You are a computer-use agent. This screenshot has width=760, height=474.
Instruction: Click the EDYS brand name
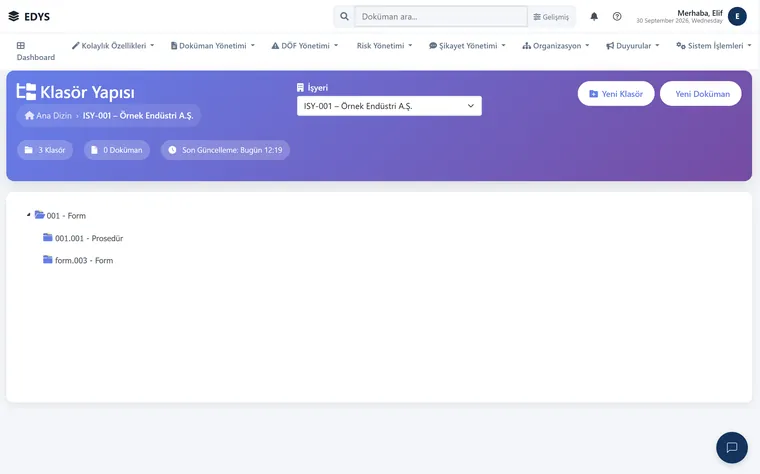(37, 16)
